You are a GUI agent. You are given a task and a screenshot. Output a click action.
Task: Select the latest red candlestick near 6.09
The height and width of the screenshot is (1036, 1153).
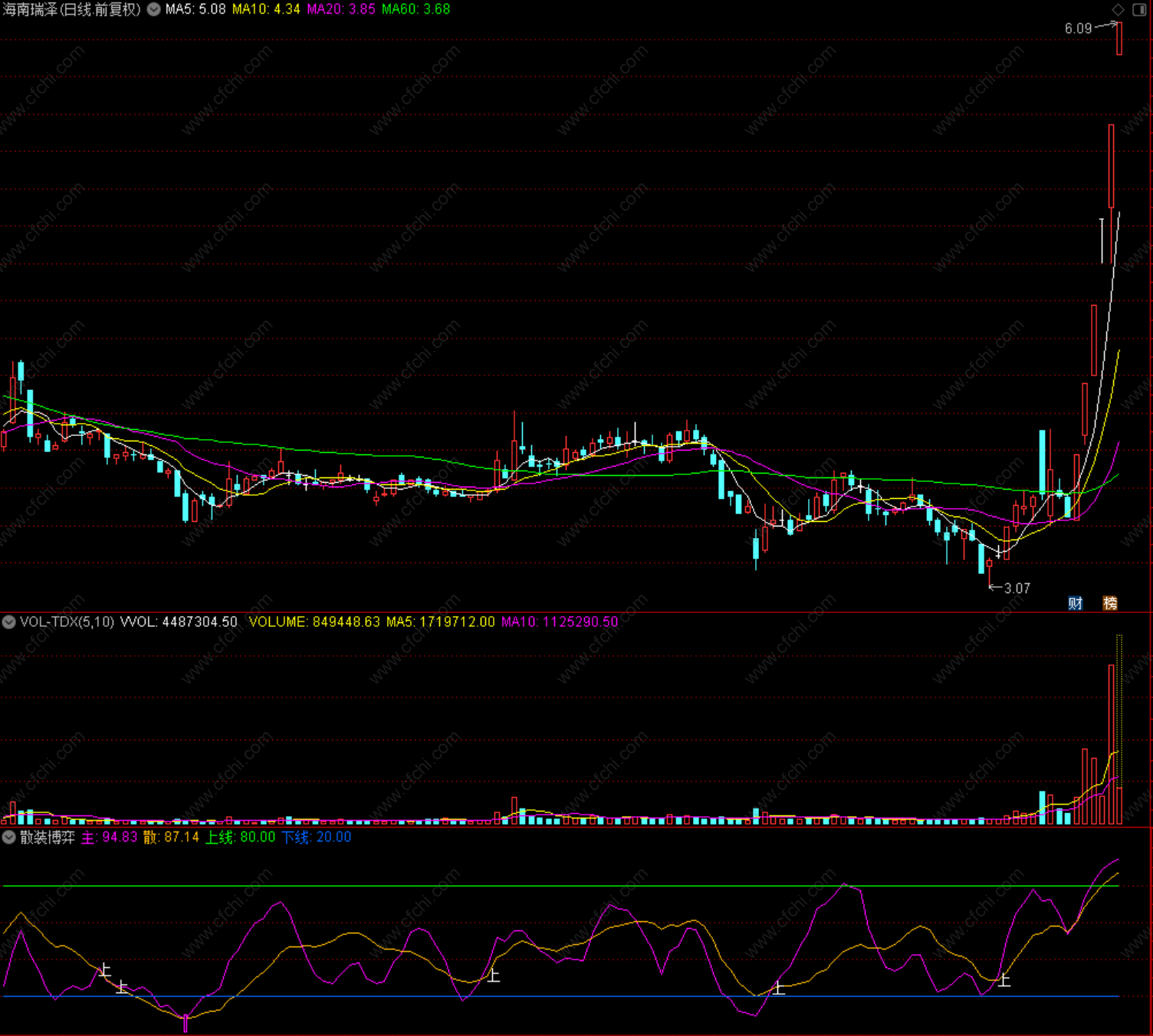point(1119,38)
